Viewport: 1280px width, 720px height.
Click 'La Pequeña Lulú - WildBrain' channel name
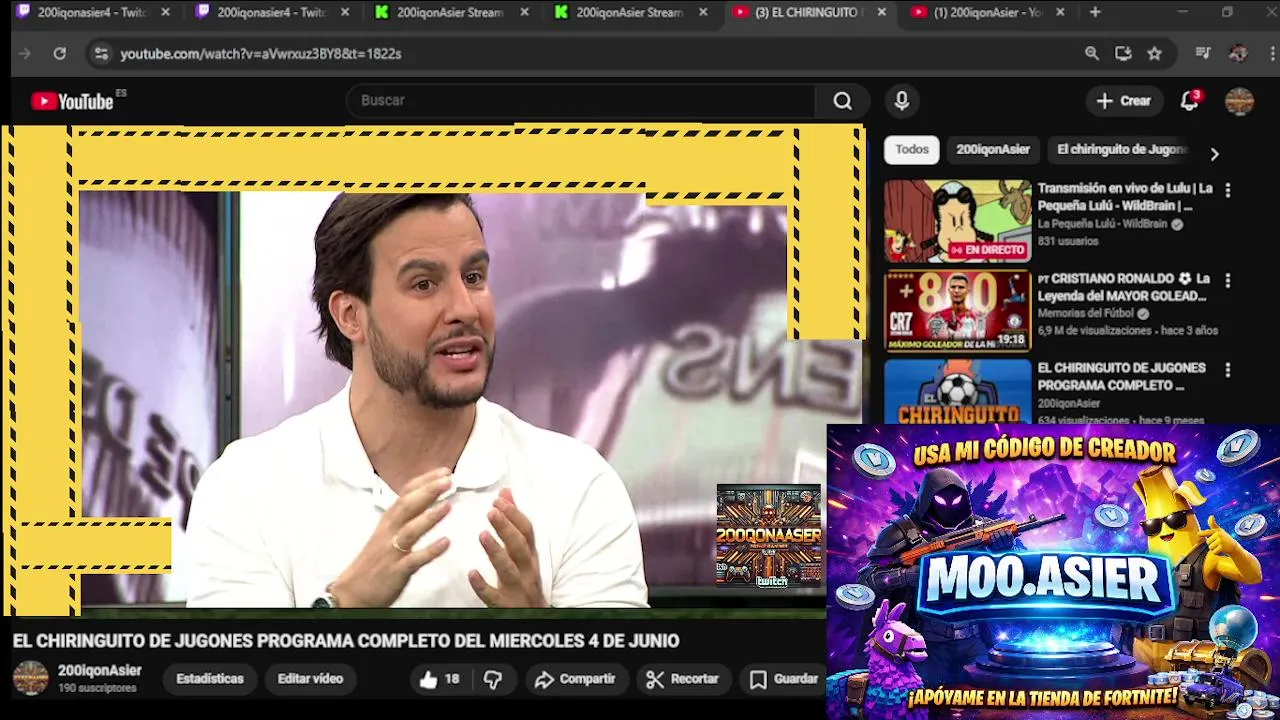click(x=1102, y=225)
